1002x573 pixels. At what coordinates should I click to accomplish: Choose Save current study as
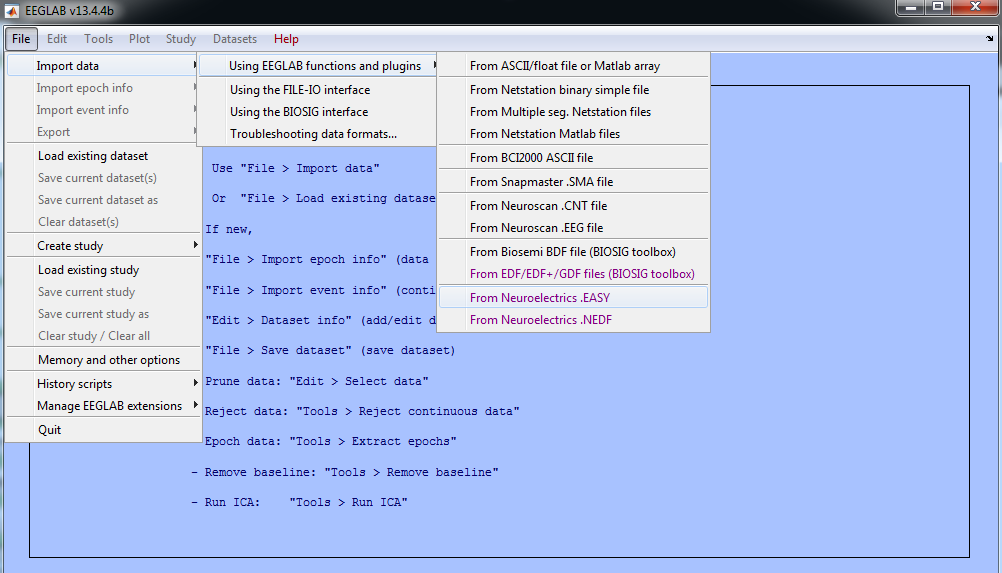[104, 314]
